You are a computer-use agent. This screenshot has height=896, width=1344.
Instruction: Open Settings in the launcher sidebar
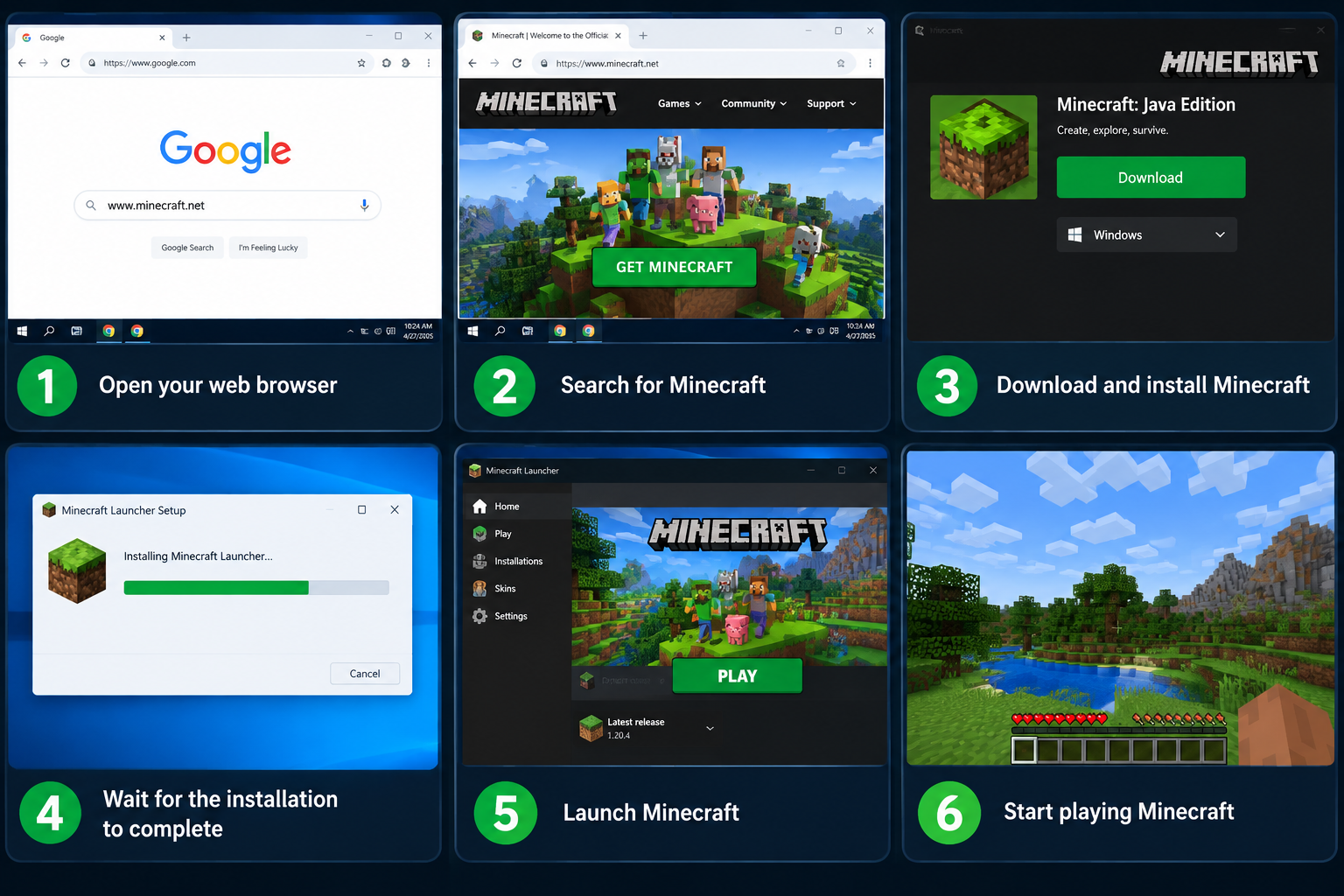coord(517,616)
